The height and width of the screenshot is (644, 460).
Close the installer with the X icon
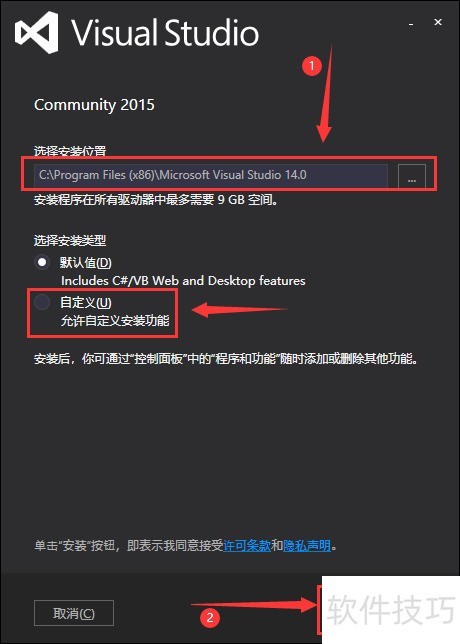438,22
